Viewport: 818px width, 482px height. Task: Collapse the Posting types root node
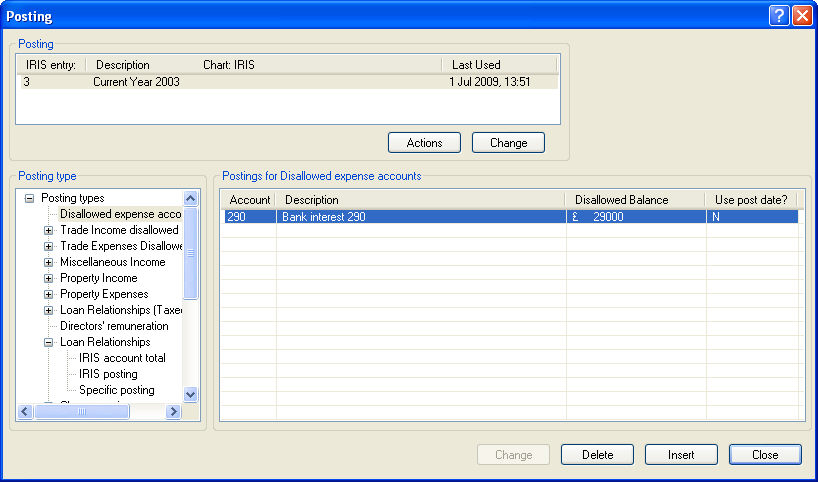click(x=29, y=198)
